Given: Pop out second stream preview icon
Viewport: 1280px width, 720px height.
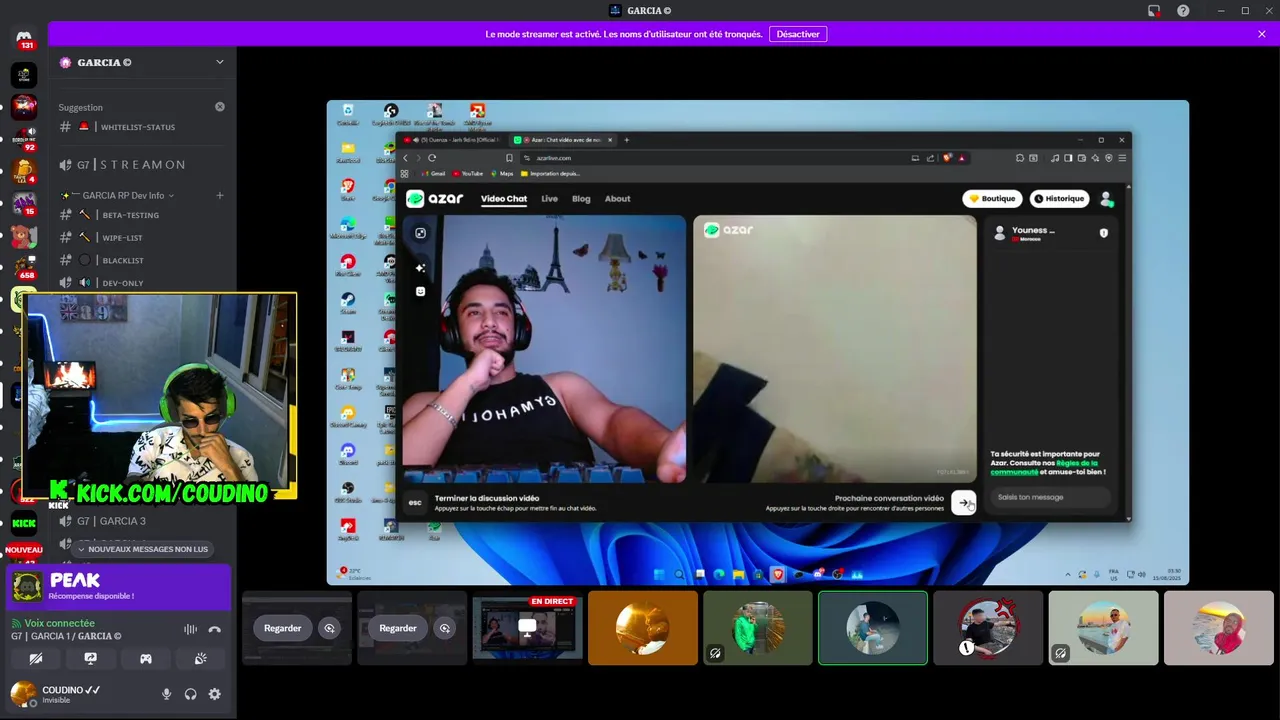Looking at the screenshot, I should click(x=445, y=628).
